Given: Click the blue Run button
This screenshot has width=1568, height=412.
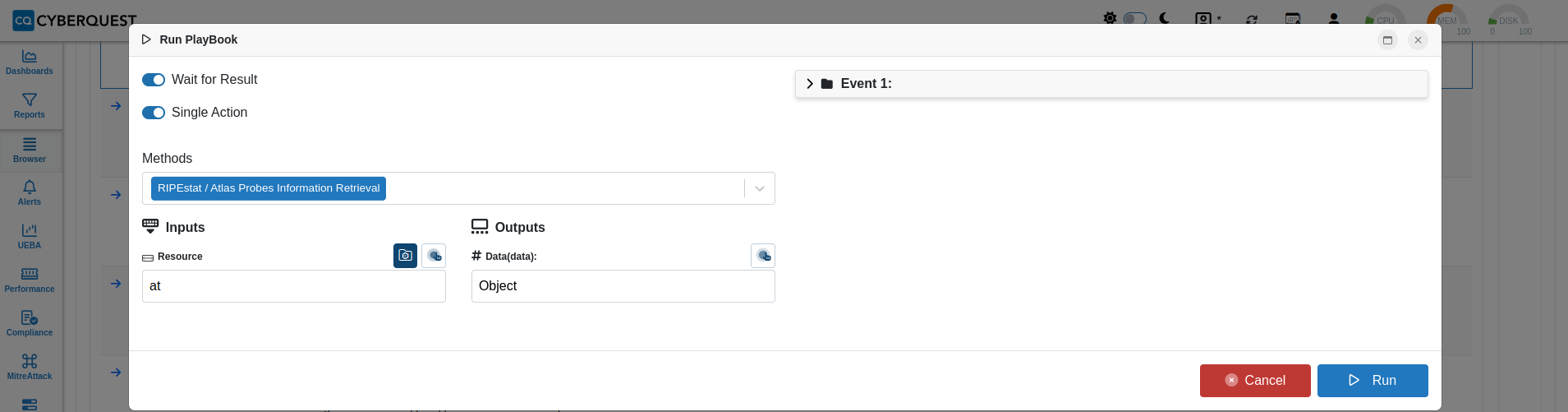Looking at the screenshot, I should click(x=1373, y=381).
